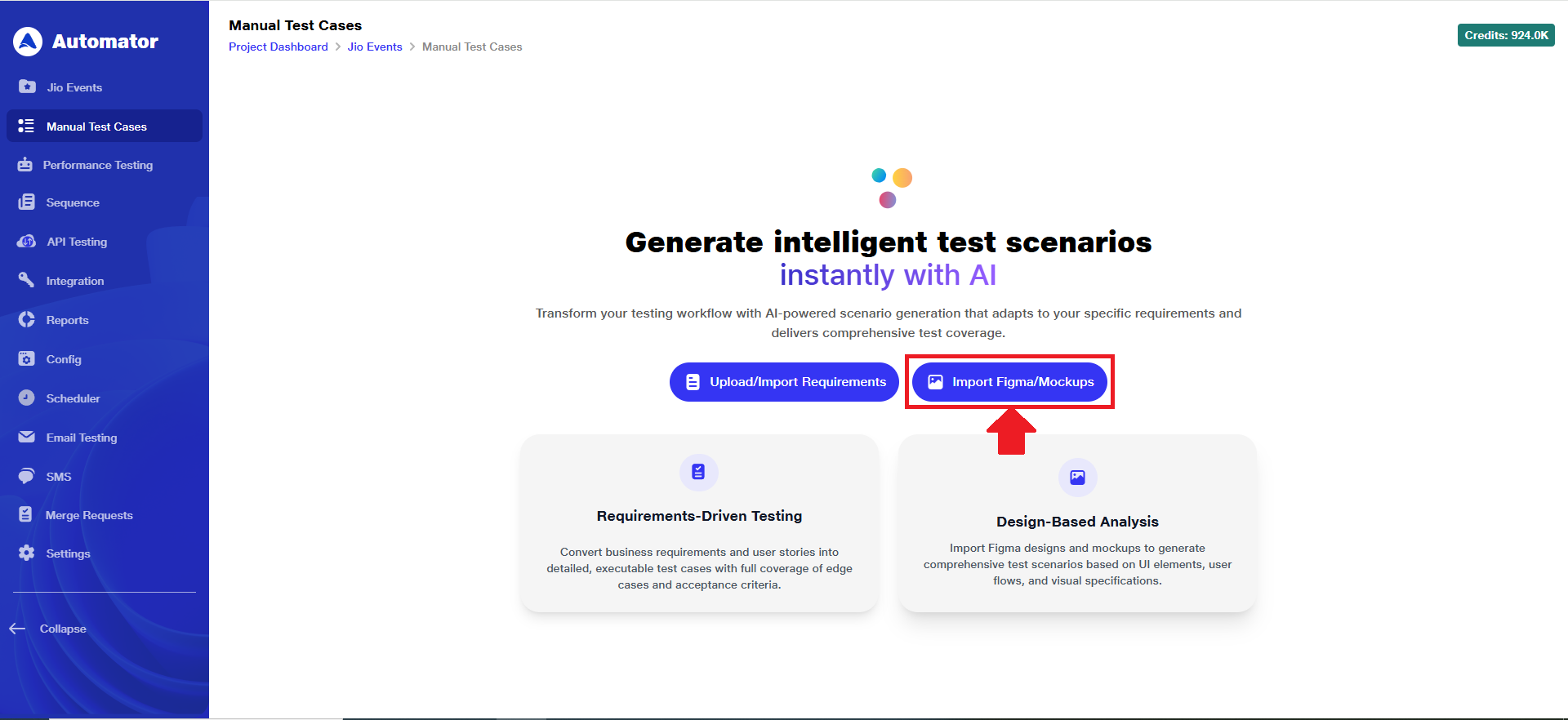The width and height of the screenshot is (1568, 720).
Task: Open Jio Events project in sidebar
Action: point(73,87)
